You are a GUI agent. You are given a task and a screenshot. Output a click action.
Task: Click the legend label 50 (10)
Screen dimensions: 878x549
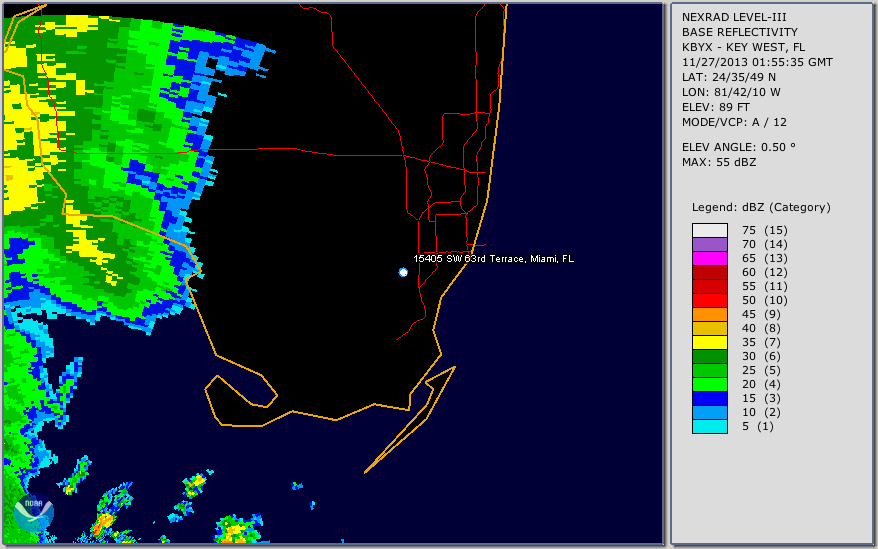coord(765,300)
